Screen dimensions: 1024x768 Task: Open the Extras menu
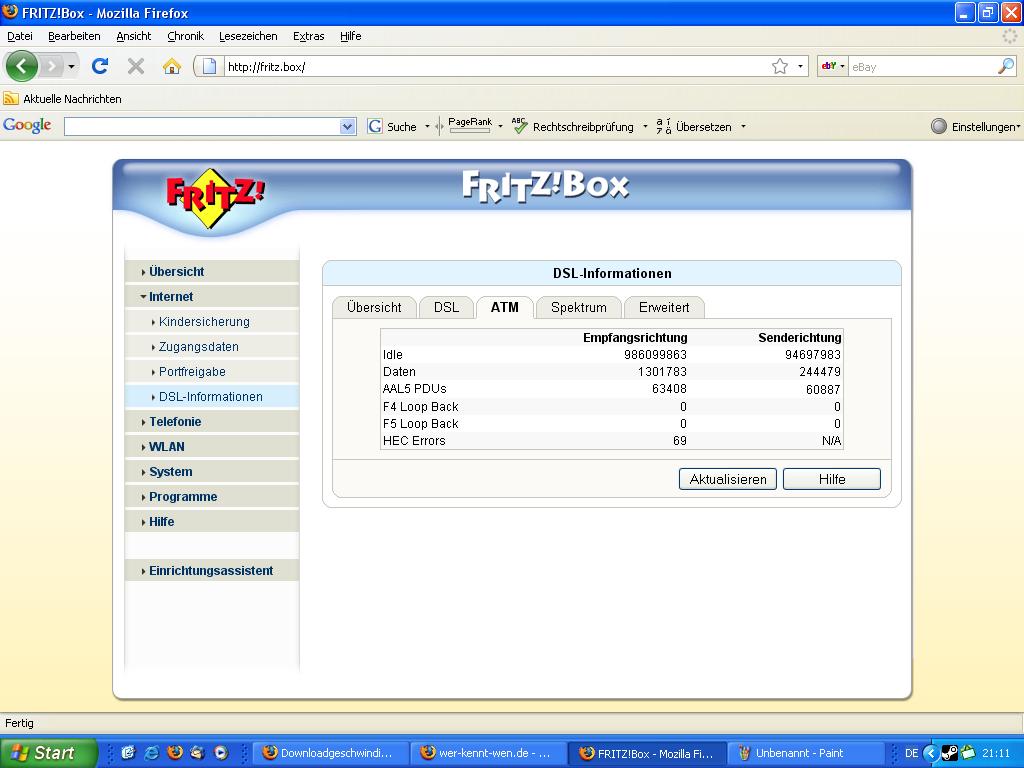point(308,36)
